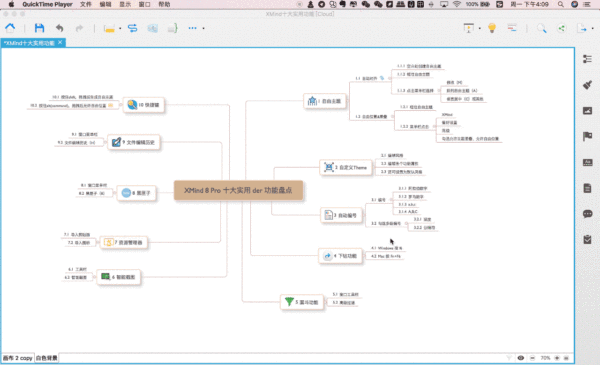Open the 文件 menu in the menu bar
This screenshot has height=365, width=600.
click(85, 4)
